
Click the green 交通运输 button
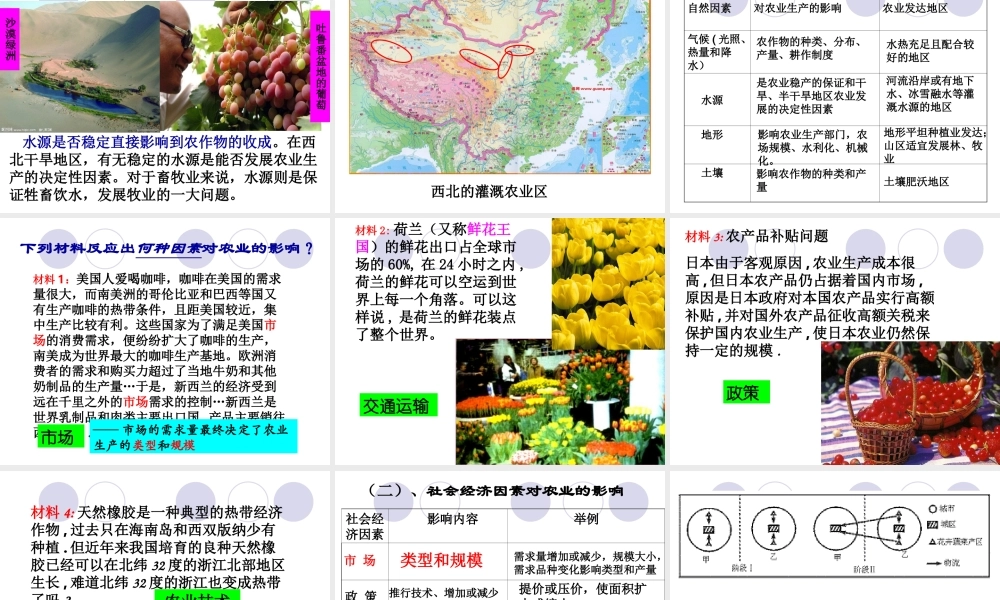point(396,406)
